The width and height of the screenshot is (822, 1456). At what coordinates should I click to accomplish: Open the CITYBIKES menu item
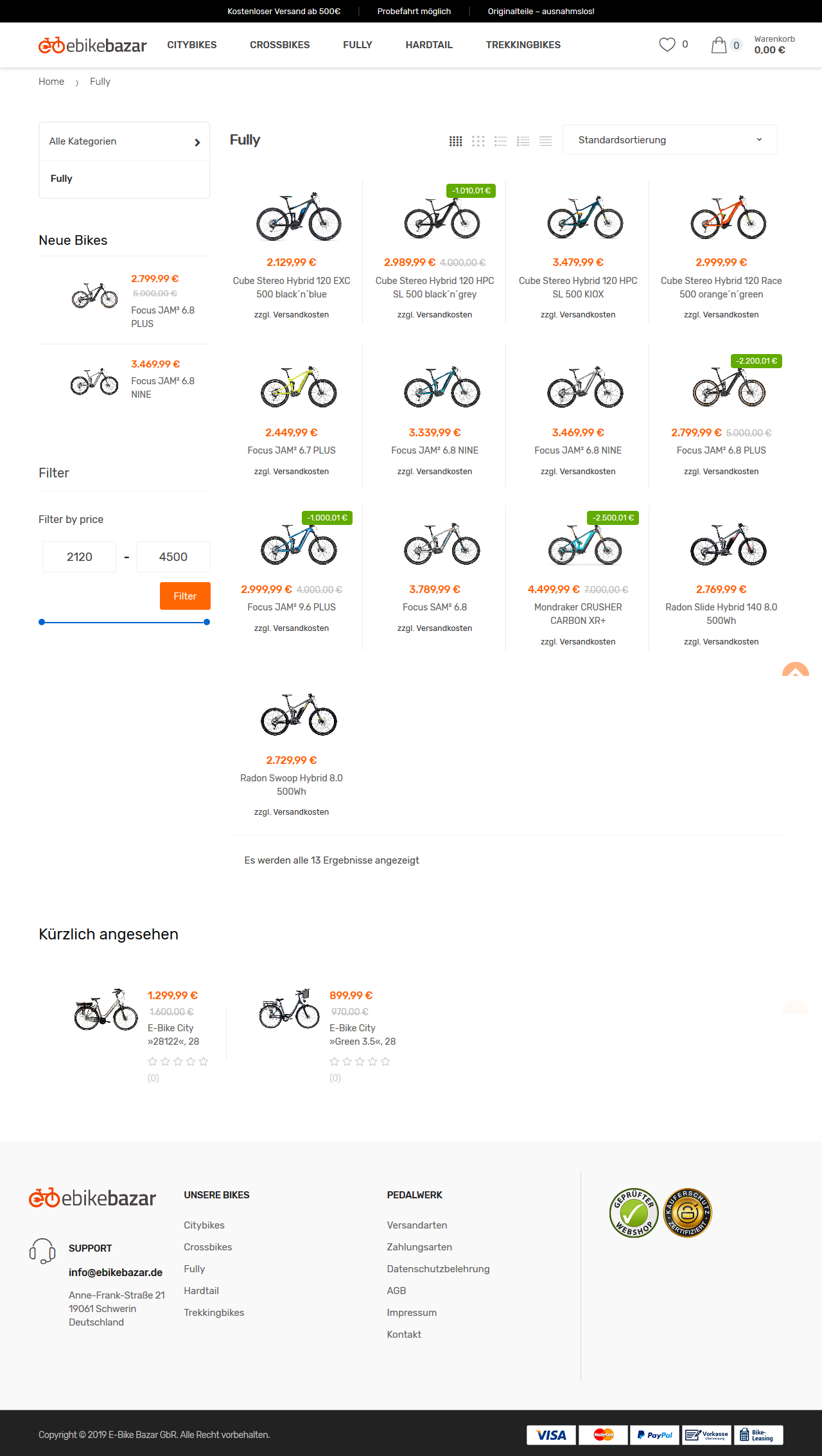click(x=192, y=45)
